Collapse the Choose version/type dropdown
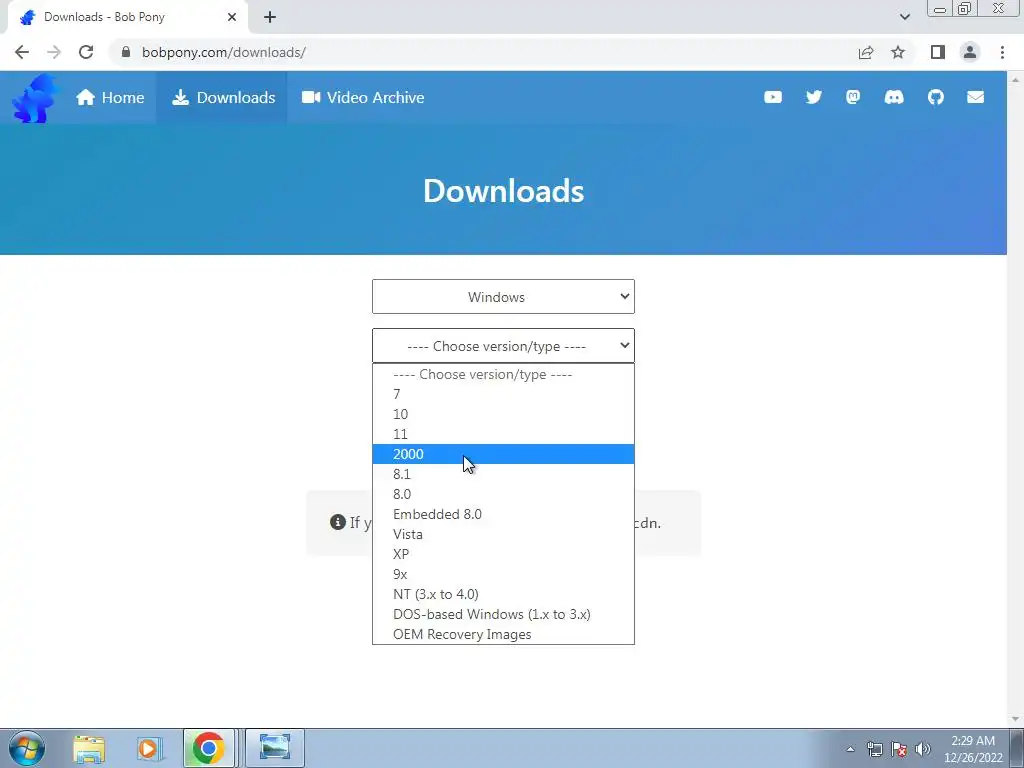Image resolution: width=1024 pixels, height=768 pixels. click(503, 345)
